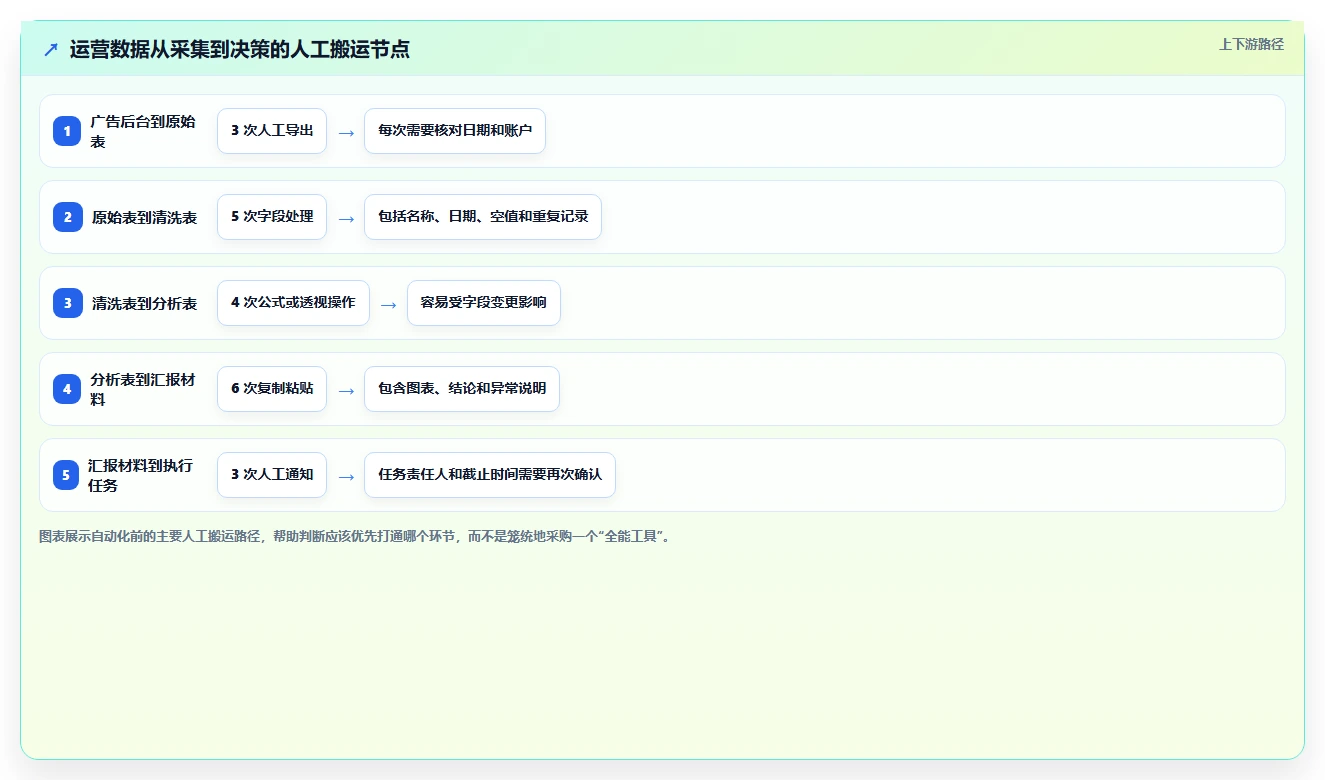This screenshot has width=1325, height=780.
Task: Select the 清洗表到分析表 step label
Action: coord(144,304)
